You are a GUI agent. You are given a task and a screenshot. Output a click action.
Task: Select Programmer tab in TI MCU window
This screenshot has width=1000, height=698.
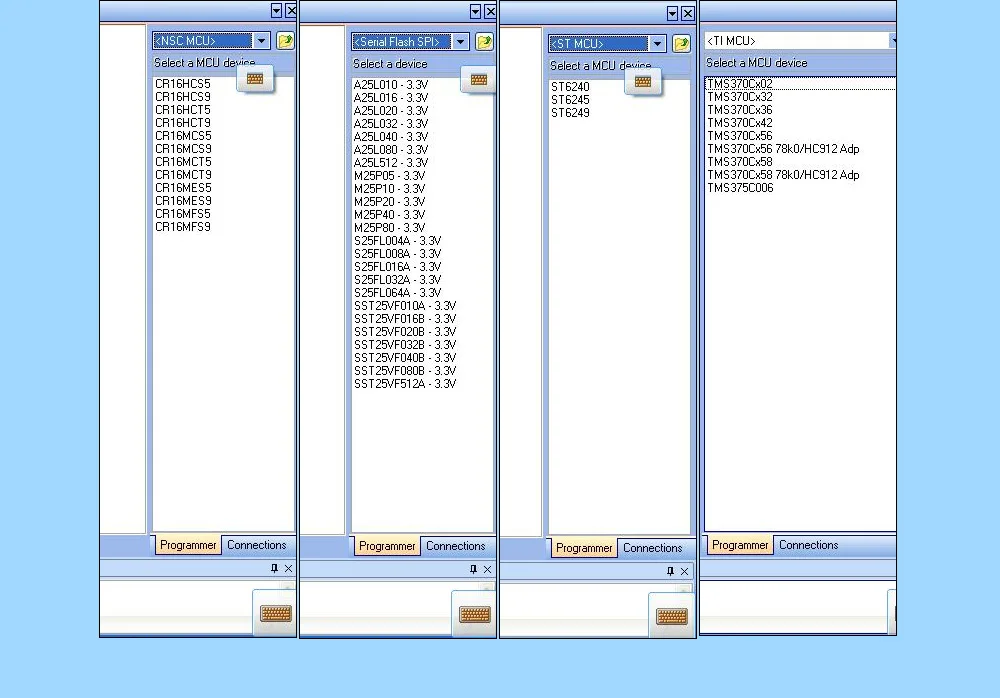click(740, 545)
